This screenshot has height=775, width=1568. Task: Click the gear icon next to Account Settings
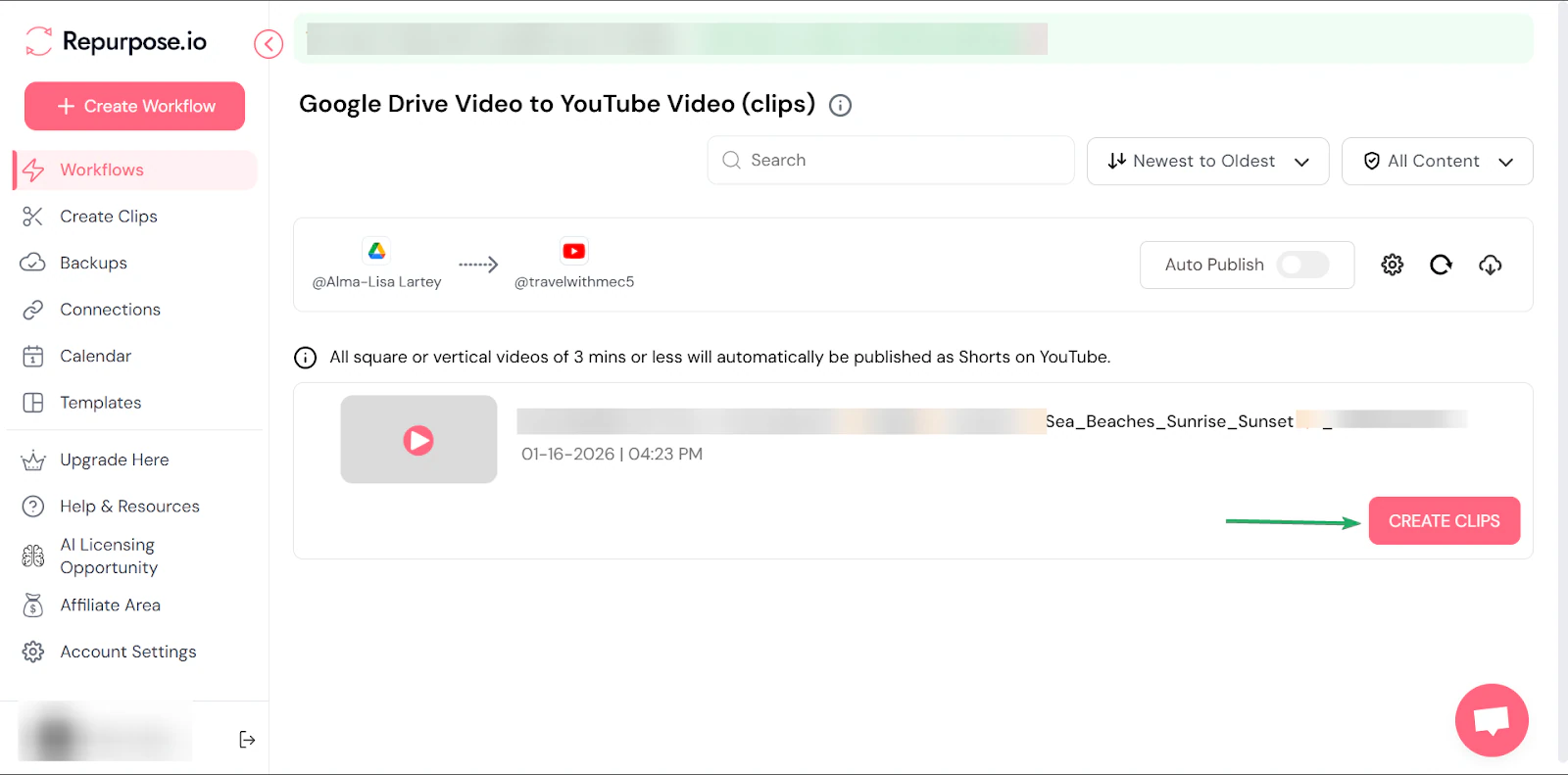coord(33,652)
